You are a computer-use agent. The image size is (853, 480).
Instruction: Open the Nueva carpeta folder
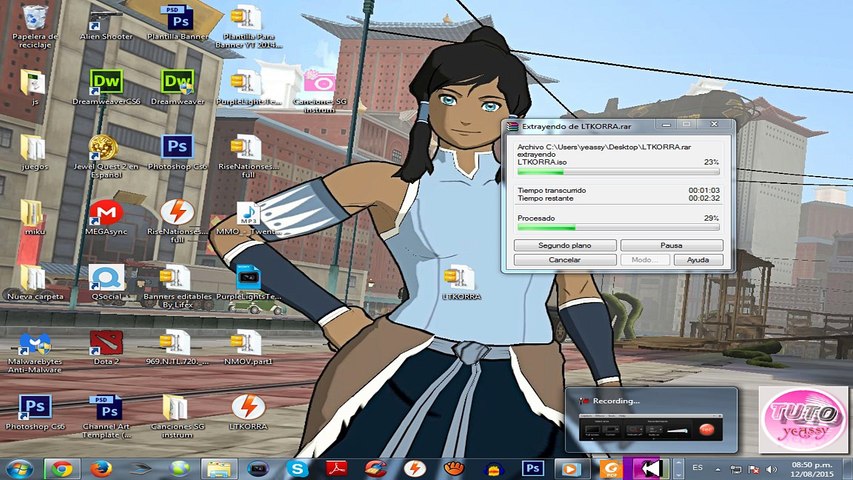point(35,282)
